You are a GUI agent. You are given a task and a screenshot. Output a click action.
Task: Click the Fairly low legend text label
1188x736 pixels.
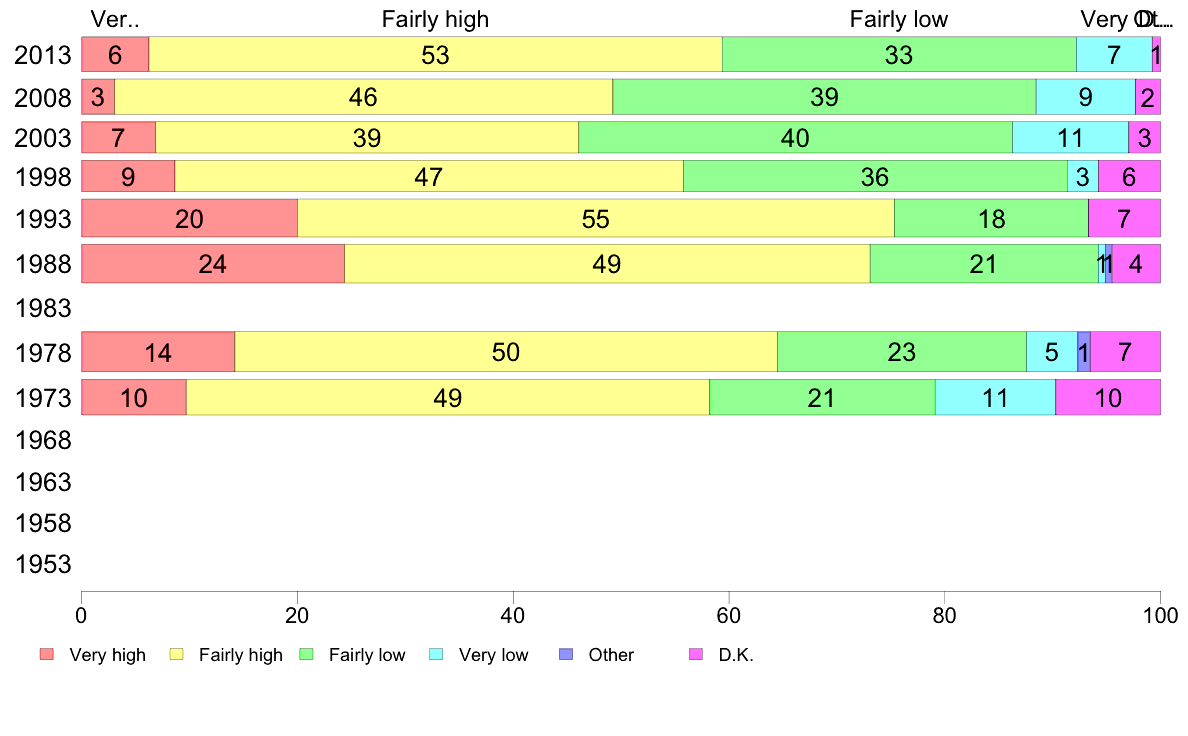[x=367, y=655]
